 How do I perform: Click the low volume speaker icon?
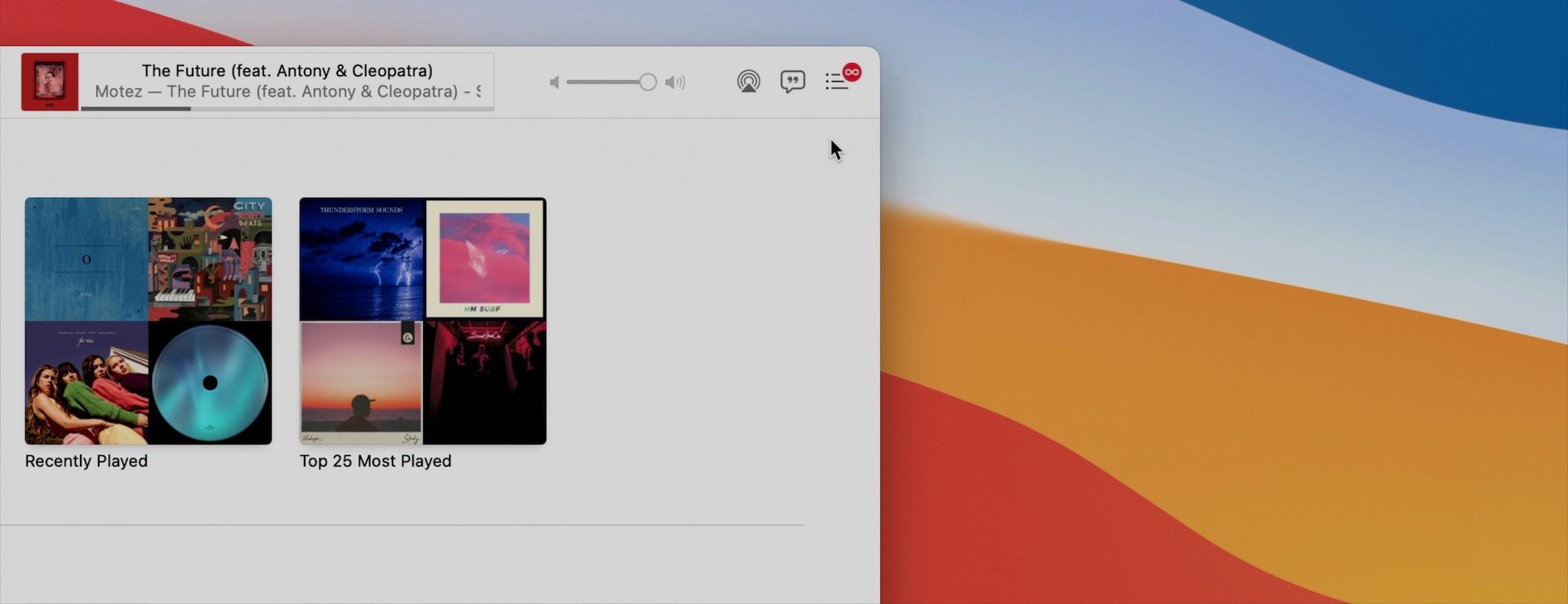(x=555, y=83)
